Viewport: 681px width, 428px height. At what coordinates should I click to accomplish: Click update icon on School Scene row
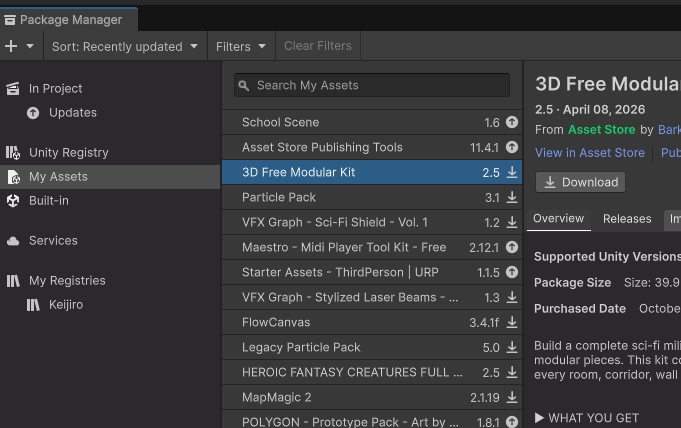[x=512, y=122]
